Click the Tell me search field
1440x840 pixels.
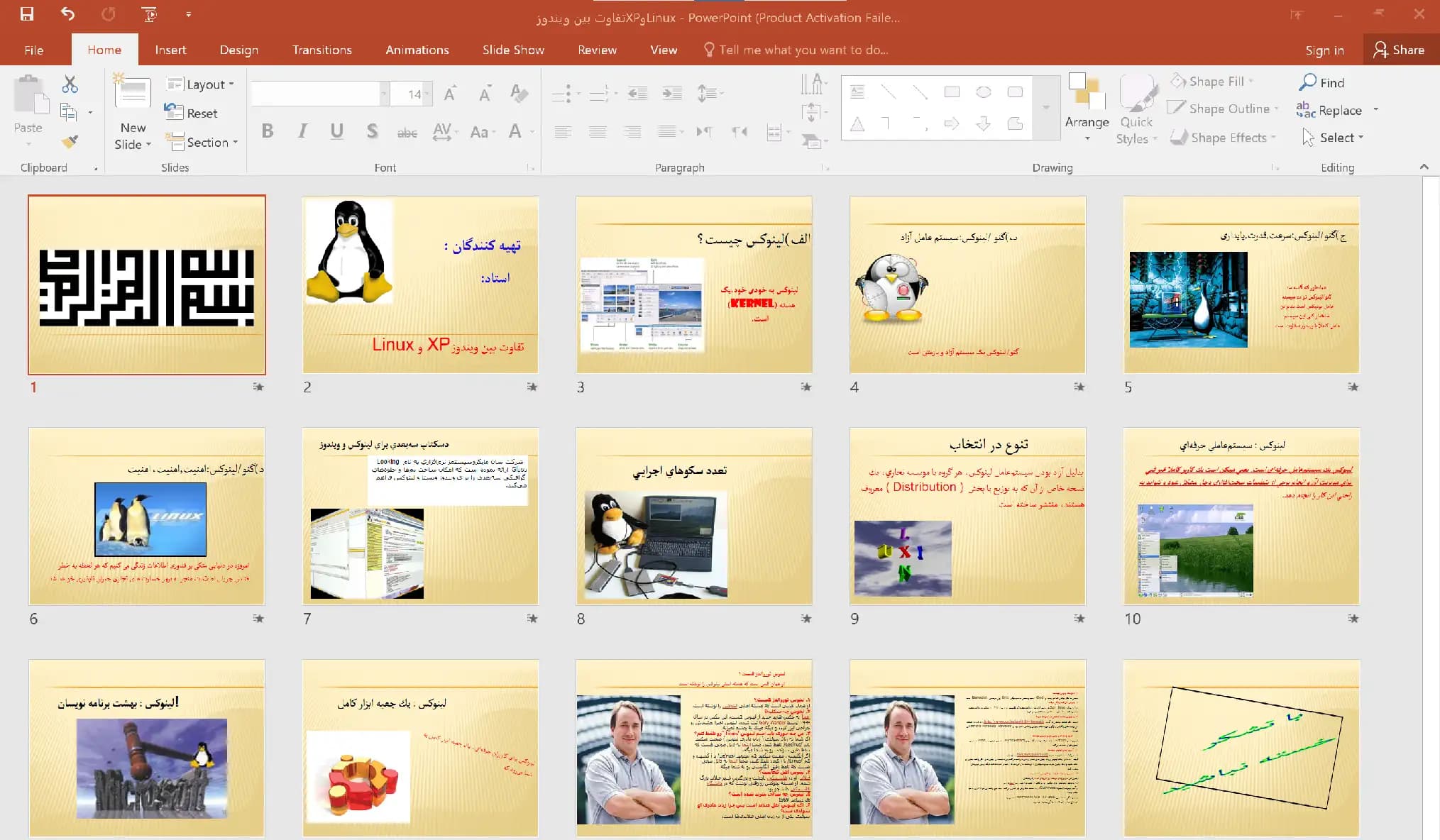[x=796, y=50]
